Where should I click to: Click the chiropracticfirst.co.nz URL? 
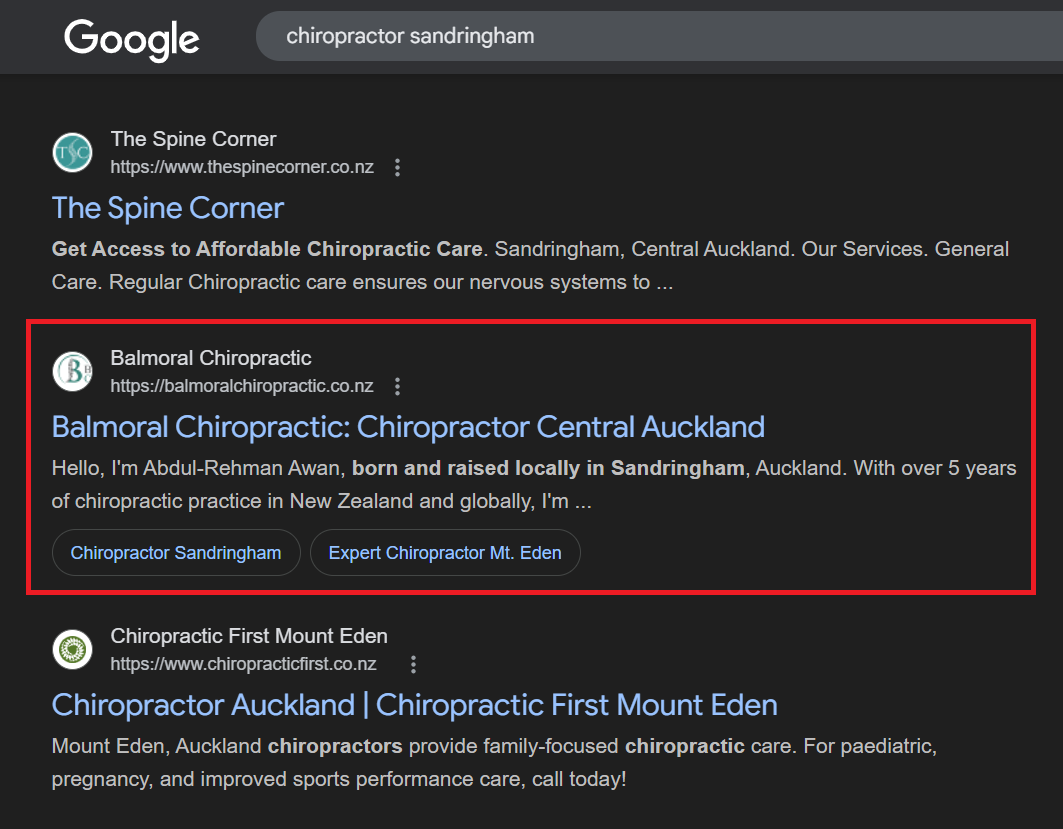243,664
